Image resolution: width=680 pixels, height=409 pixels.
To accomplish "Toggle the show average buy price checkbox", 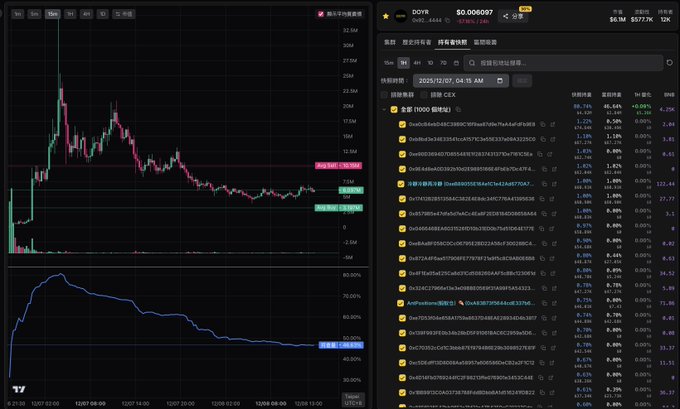I will tap(319, 14).
